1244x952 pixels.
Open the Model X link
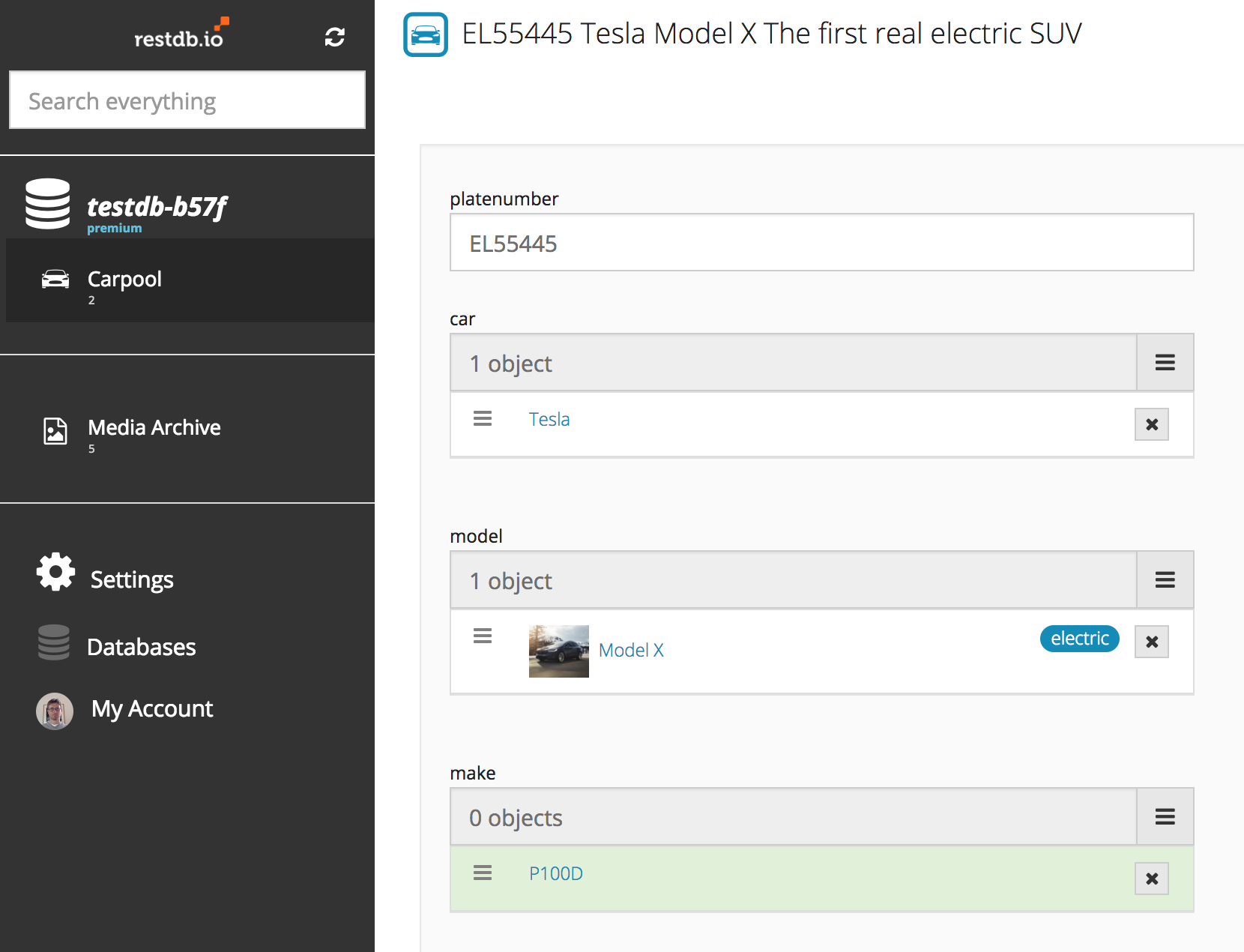631,650
